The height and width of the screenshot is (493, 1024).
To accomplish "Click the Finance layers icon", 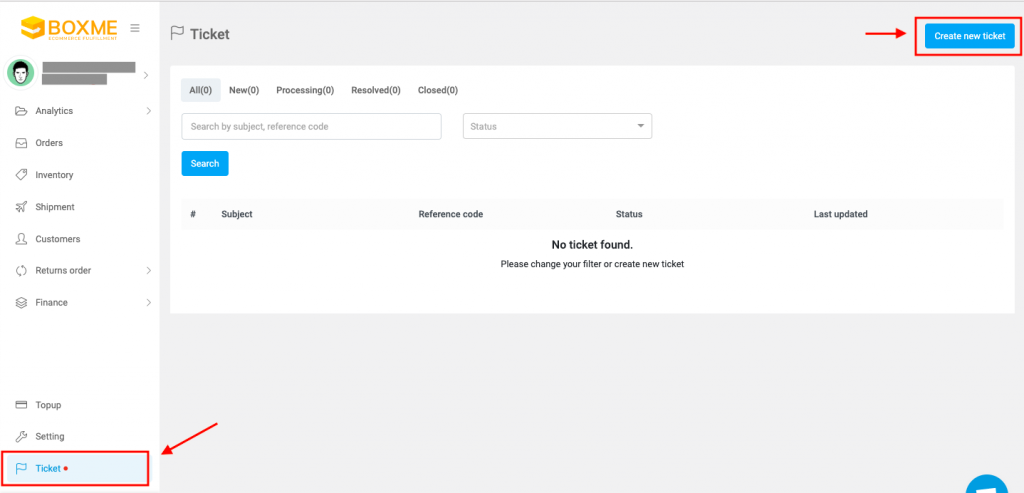I will (21, 302).
